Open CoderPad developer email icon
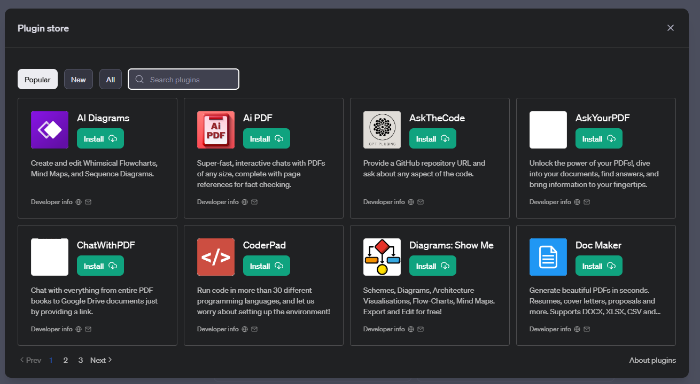Screen dimensions: 700x384 pyautogui.click(x=254, y=329)
